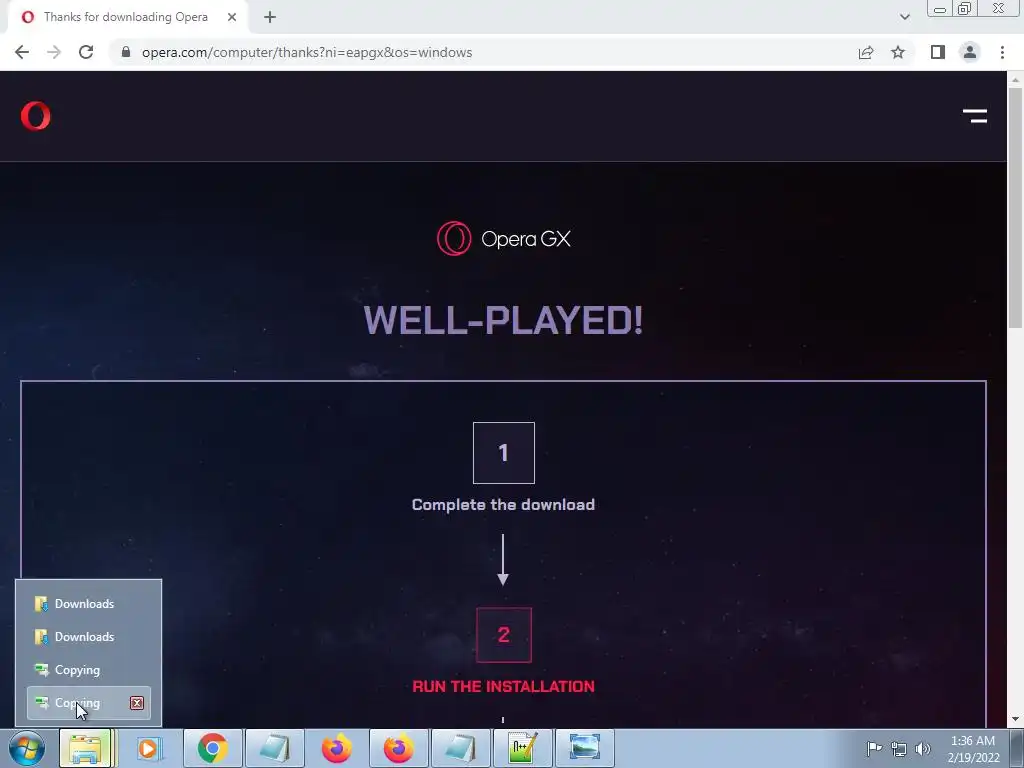Open the first notepad taskbar icon
This screenshot has width=1024, height=768.
pos(274,748)
